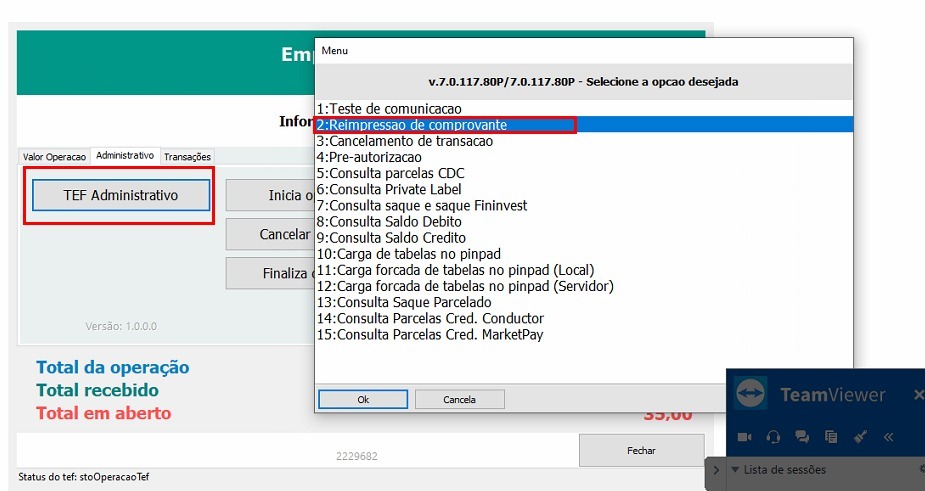Close the TeamViewer panel
This screenshot has height=491, width=925.
919,394
